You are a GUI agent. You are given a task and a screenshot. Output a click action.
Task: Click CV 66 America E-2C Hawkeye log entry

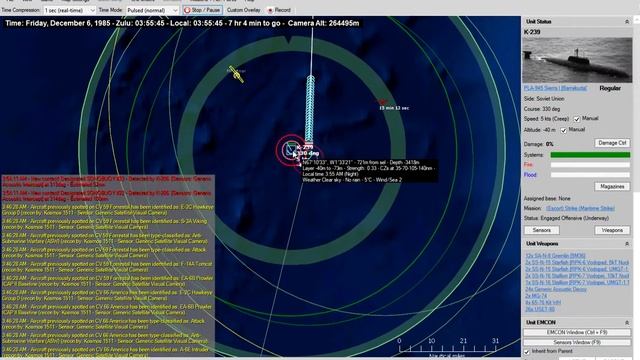[x=107, y=296]
